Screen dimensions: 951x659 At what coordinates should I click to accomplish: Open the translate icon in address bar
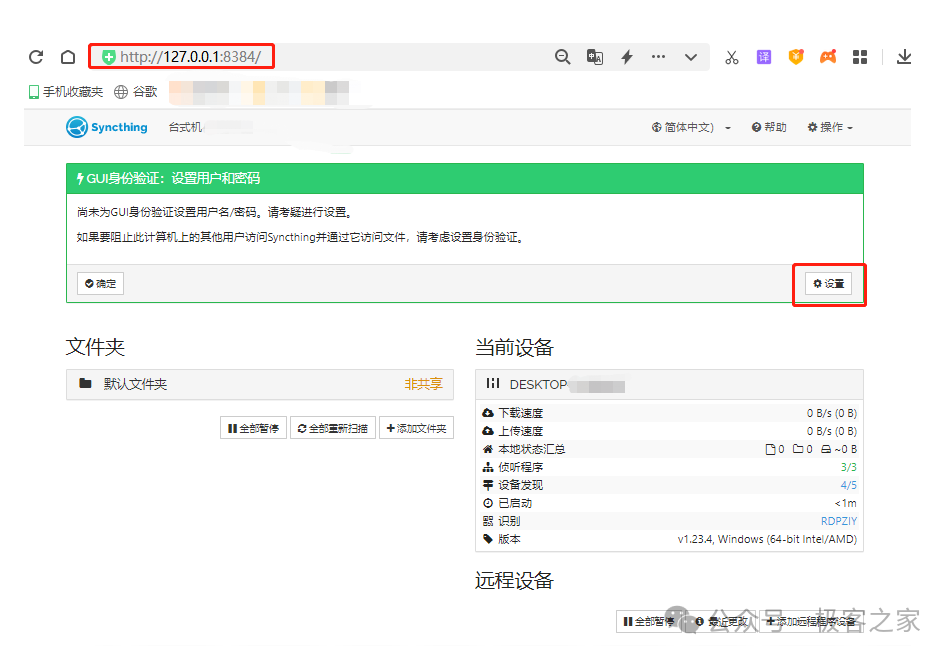click(595, 57)
